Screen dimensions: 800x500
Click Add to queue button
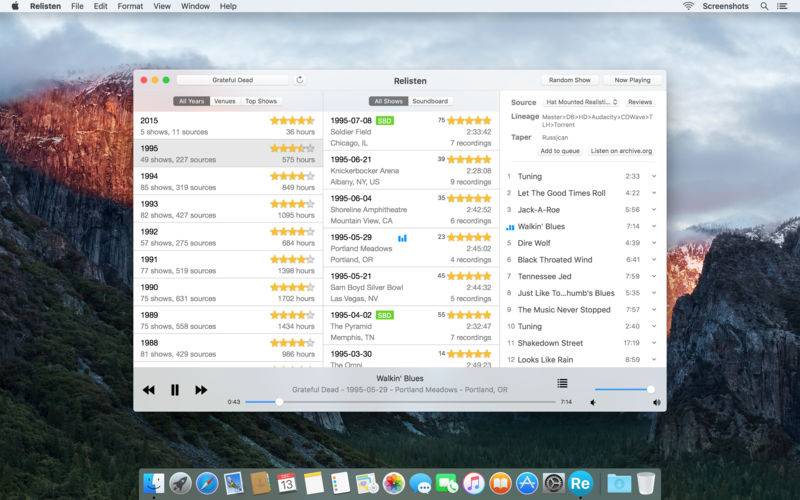(560, 151)
